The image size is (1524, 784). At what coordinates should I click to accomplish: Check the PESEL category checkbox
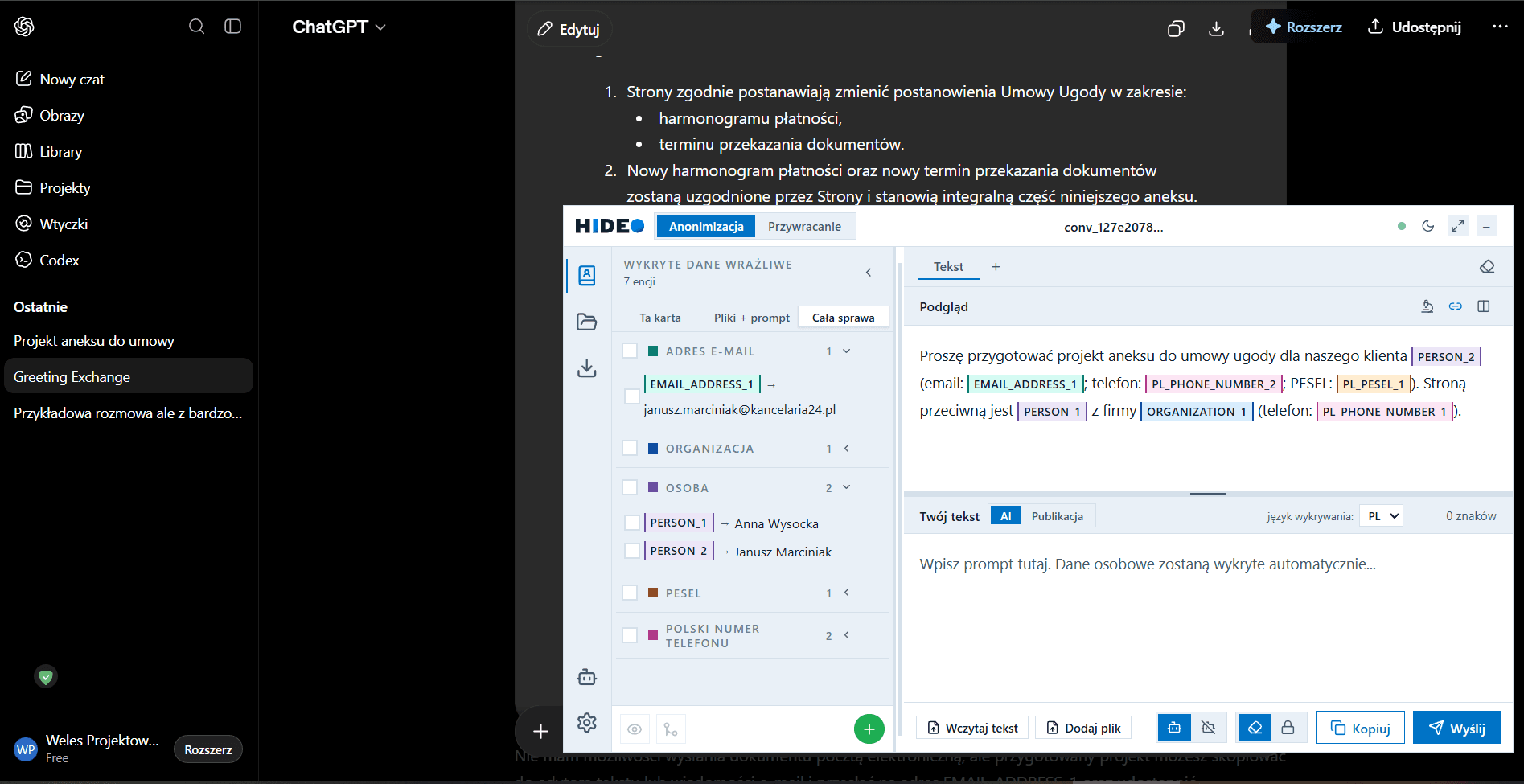click(630, 593)
